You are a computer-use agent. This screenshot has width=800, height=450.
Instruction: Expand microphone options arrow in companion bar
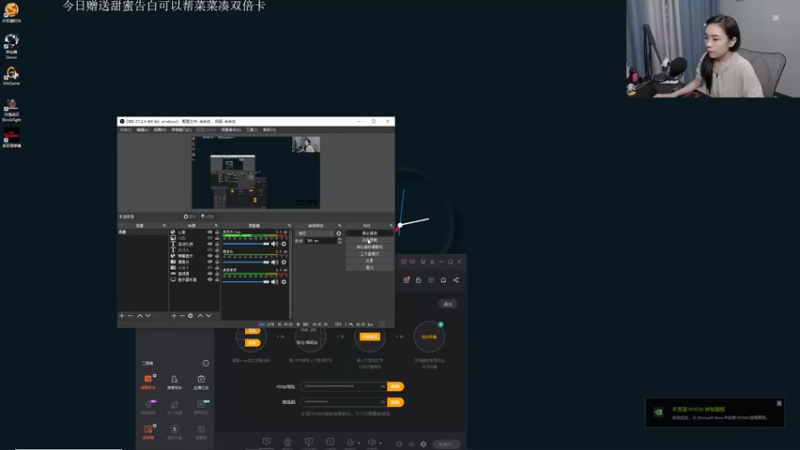pyautogui.click(x=359, y=443)
